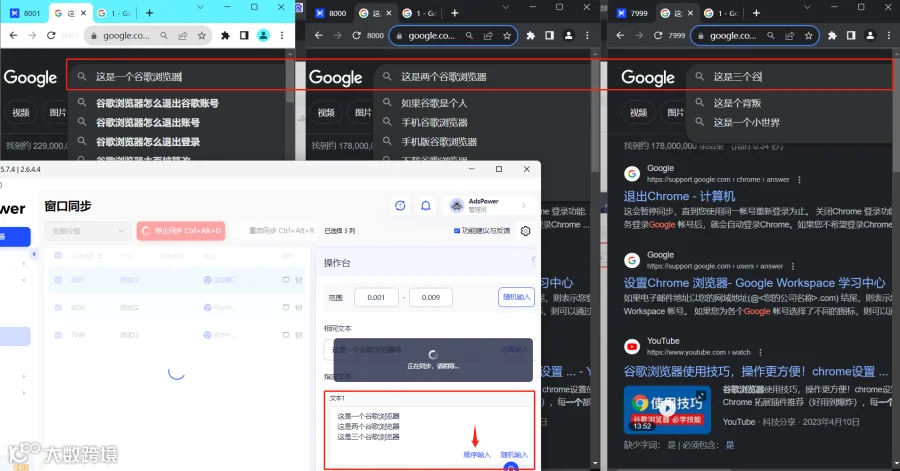Open 退出Chrome - 计算机 result in 7999 window

click(680, 196)
